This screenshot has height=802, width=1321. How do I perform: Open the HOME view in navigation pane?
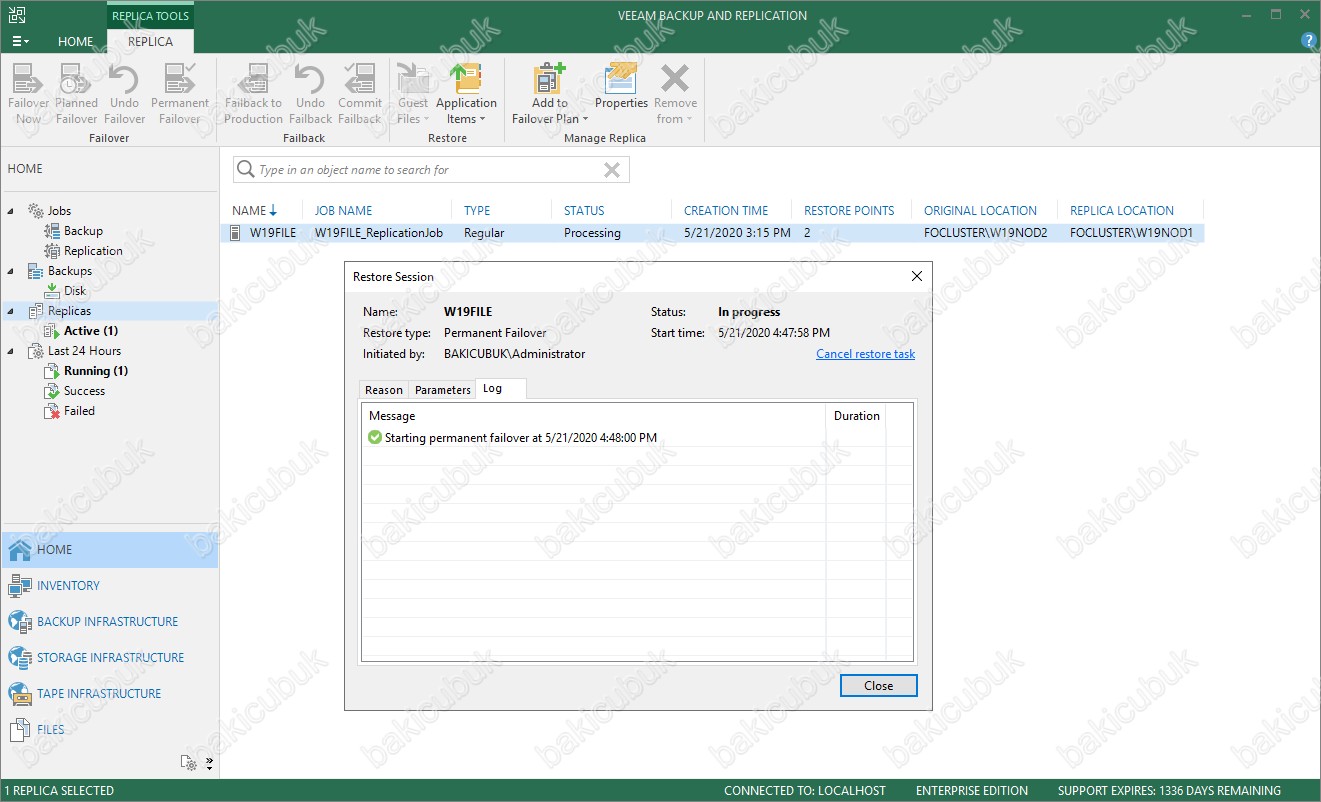(x=109, y=550)
